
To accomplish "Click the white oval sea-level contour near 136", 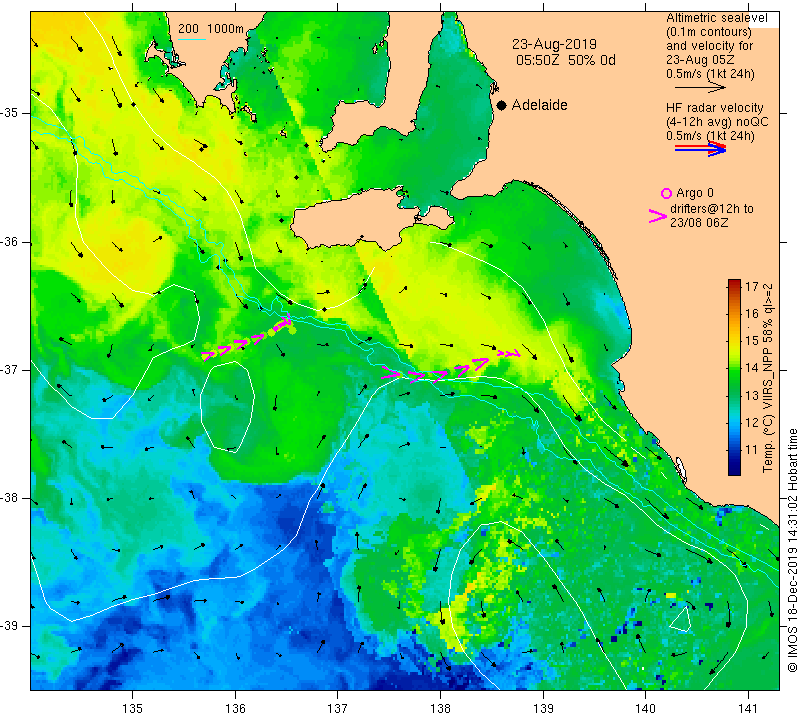I will [x=227, y=407].
